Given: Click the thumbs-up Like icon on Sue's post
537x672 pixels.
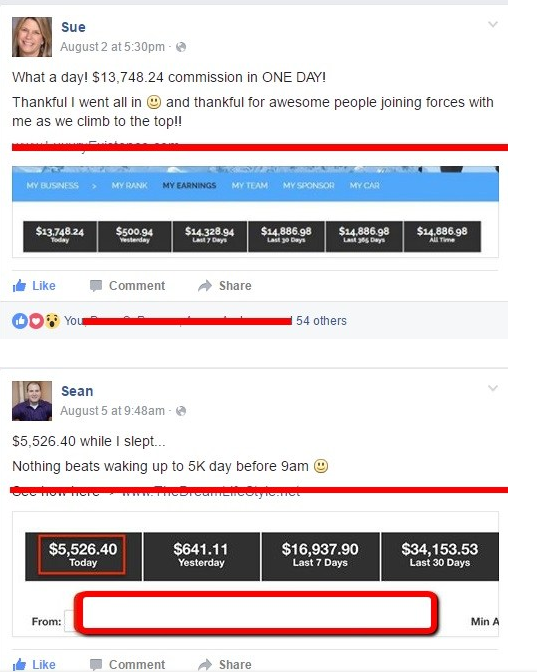Looking at the screenshot, I should [x=20, y=285].
